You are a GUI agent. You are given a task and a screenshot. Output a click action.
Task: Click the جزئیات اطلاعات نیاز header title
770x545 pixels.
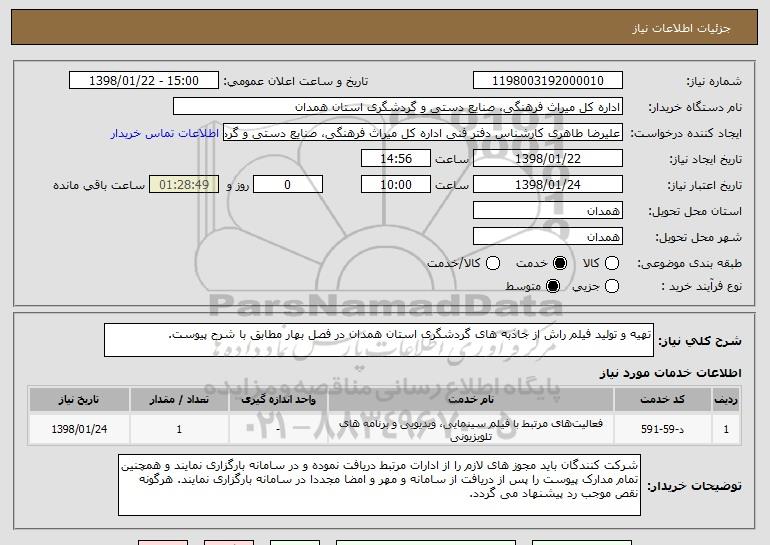point(681,28)
